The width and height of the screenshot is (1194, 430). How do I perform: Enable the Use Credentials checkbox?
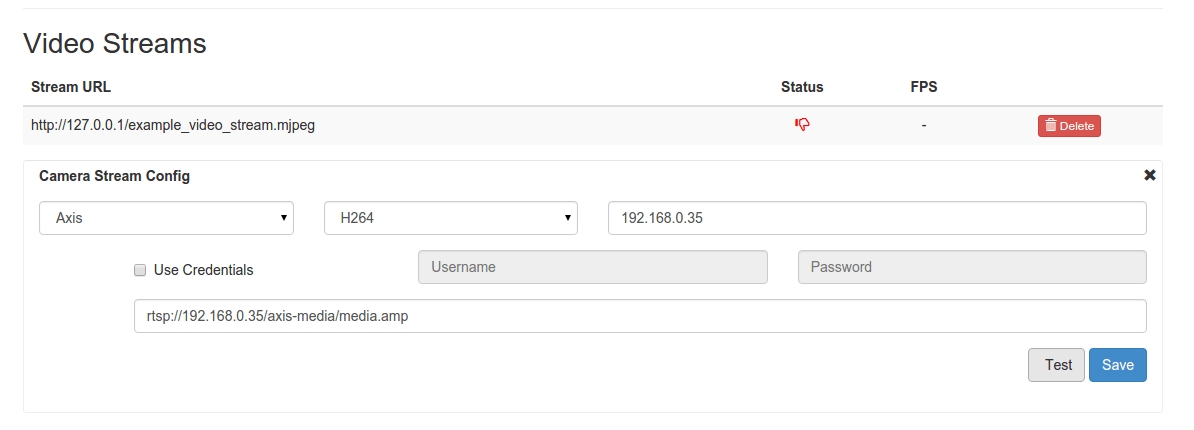(141, 270)
